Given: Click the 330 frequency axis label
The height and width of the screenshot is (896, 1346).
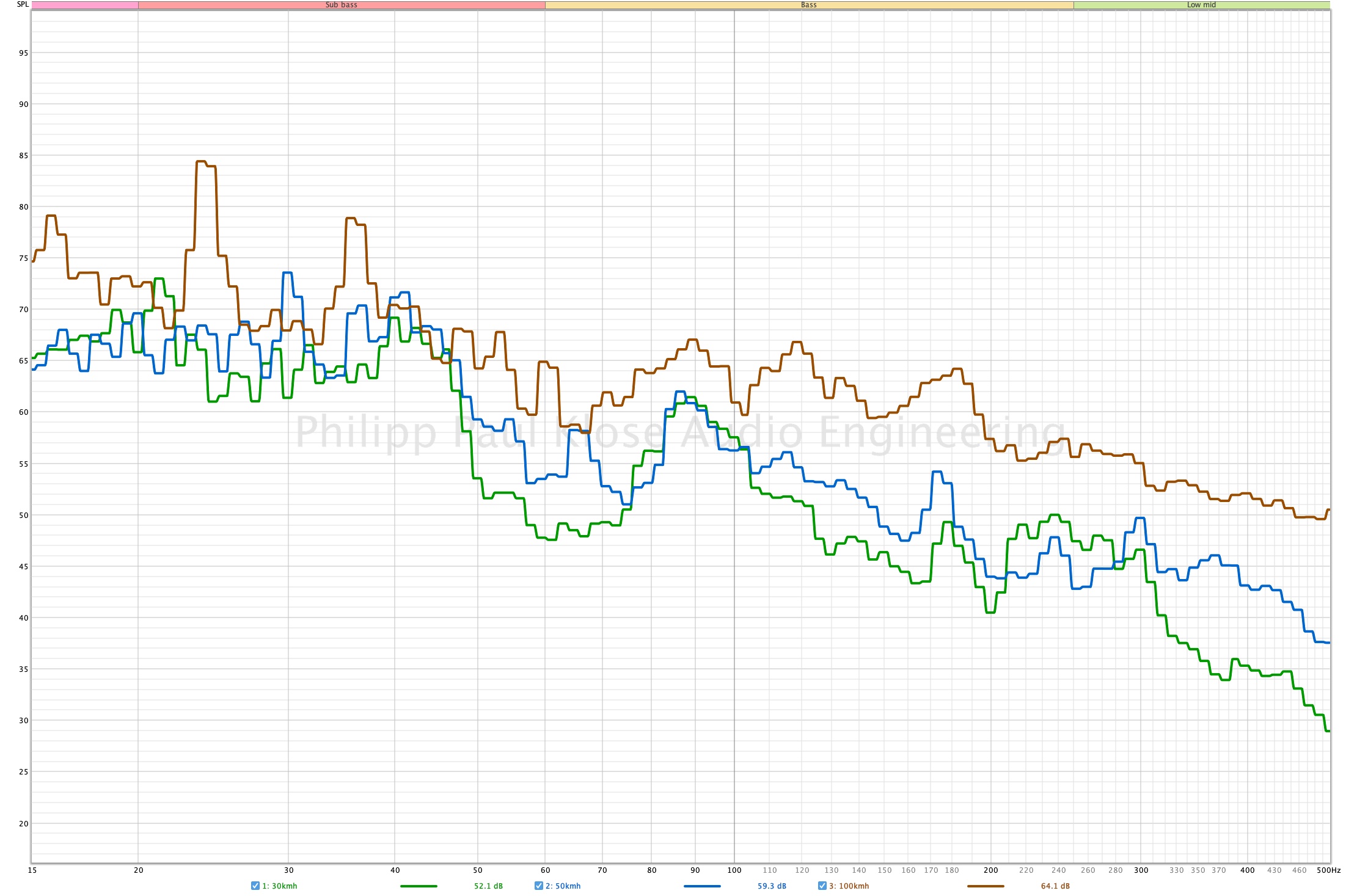Looking at the screenshot, I should coord(1176,870).
